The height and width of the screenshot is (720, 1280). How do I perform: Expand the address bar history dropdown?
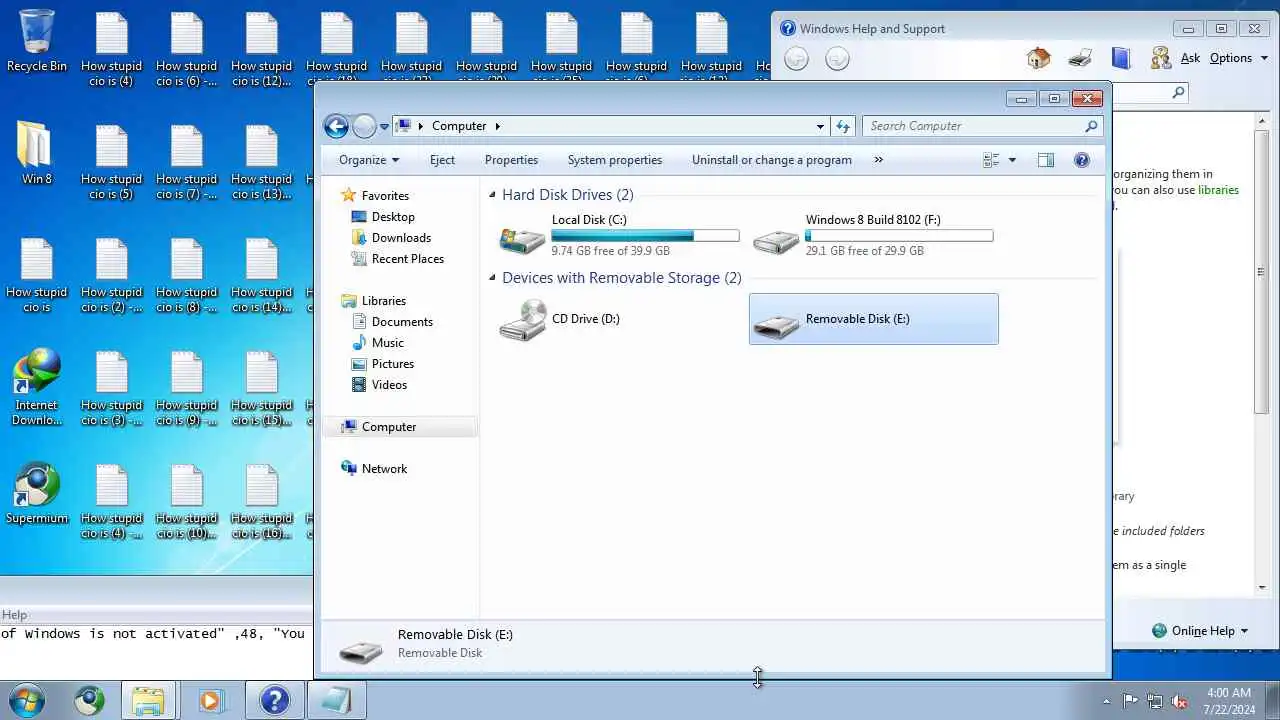(820, 126)
